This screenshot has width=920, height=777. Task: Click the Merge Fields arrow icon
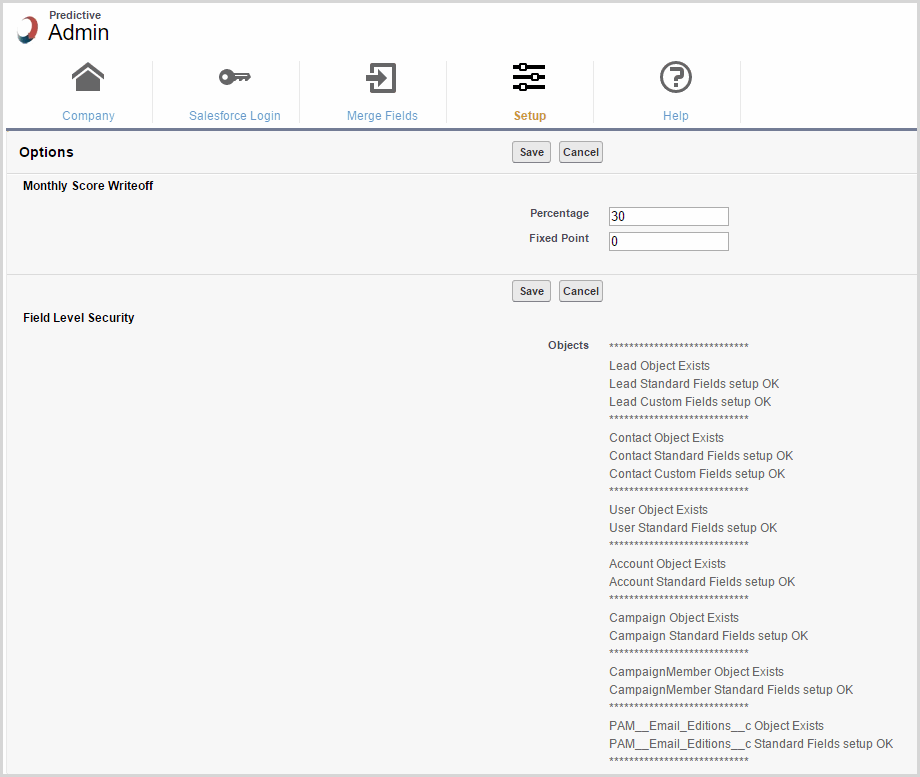pyautogui.click(x=381, y=77)
